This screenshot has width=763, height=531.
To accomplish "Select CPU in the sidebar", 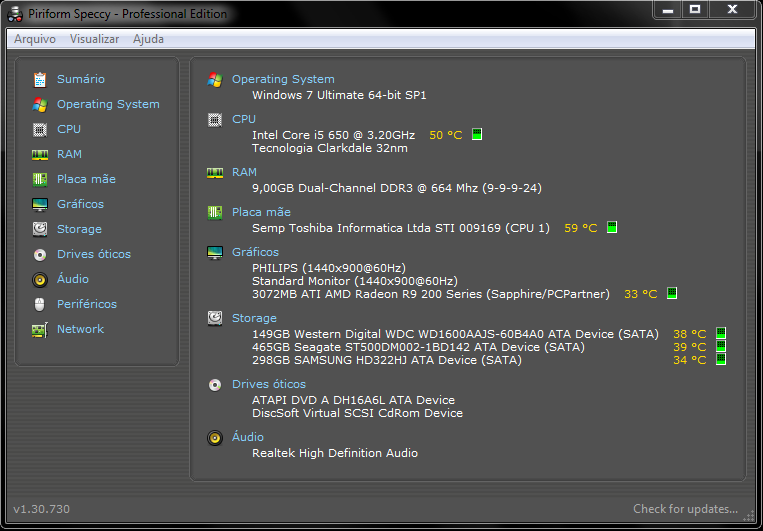I will click(69, 129).
